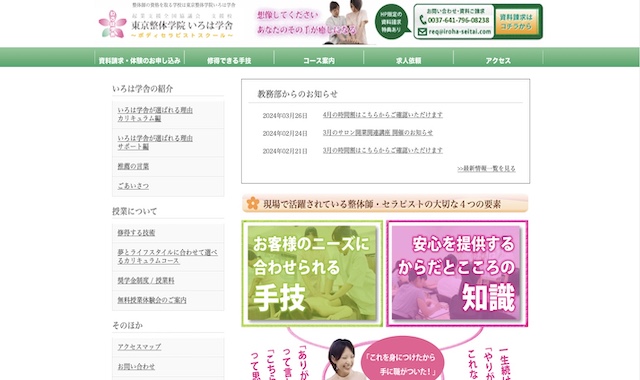The width and height of the screenshot is (640, 380).
Task: Click the pink flower school logo
Action: [112, 24]
